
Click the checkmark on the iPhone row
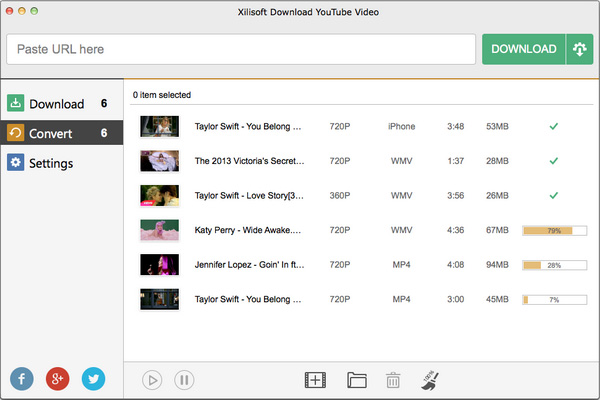click(553, 127)
